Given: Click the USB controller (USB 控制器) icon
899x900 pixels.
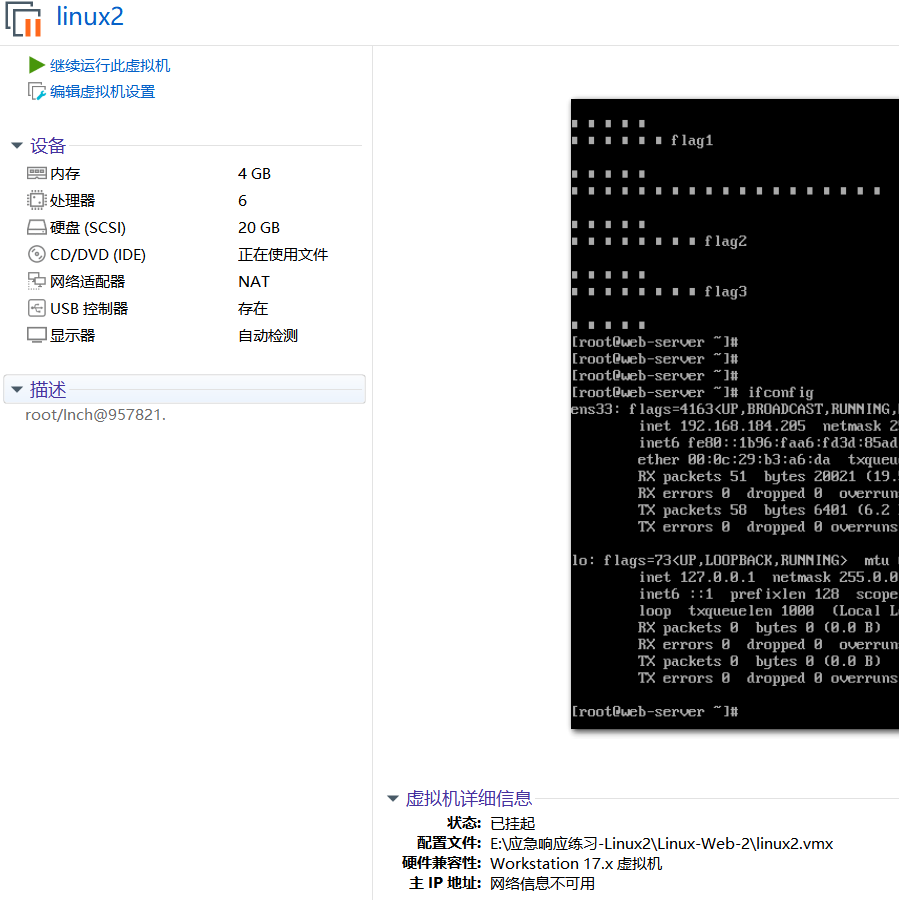Looking at the screenshot, I should pyautogui.click(x=37, y=308).
